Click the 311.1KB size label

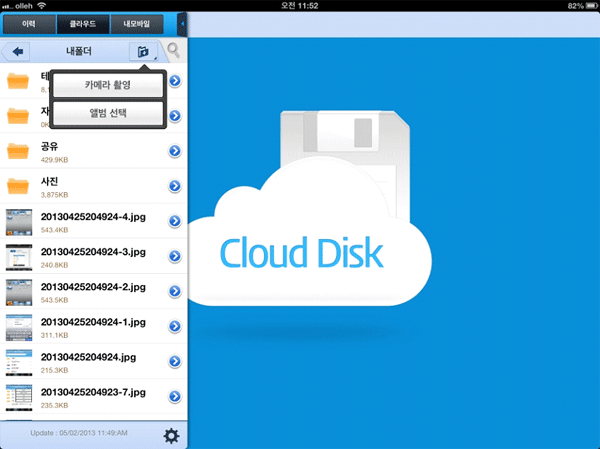tap(54, 335)
